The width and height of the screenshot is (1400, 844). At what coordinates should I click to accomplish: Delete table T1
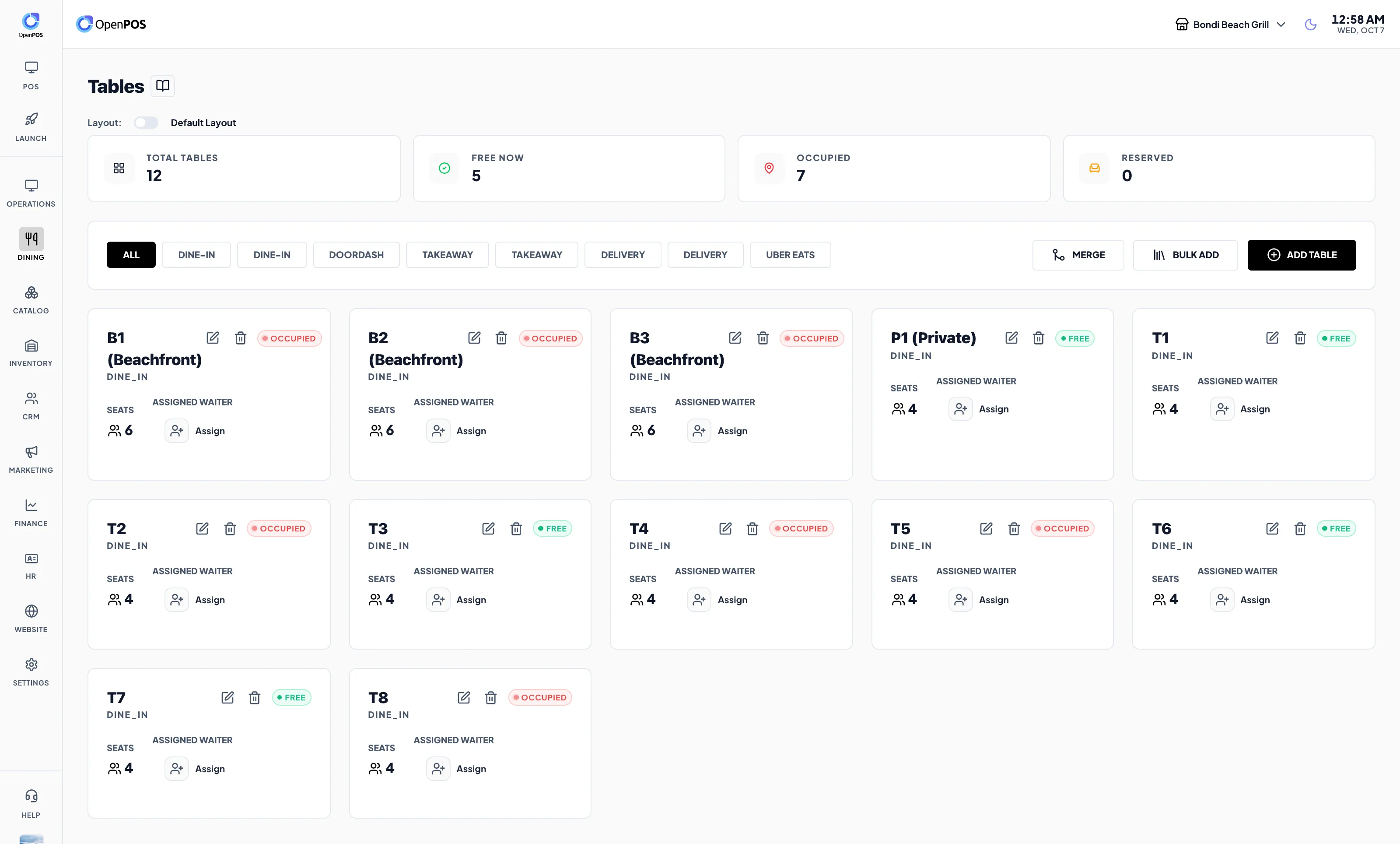tap(1300, 338)
